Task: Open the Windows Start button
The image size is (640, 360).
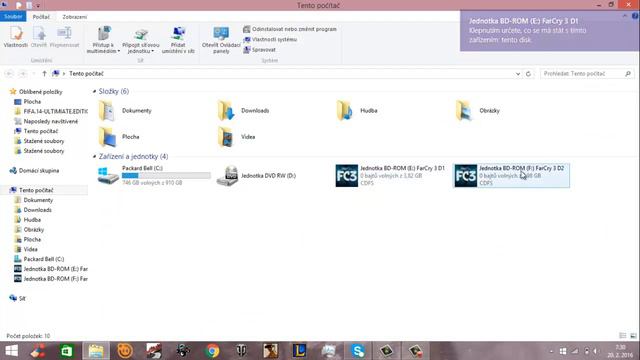Action: 11,351
